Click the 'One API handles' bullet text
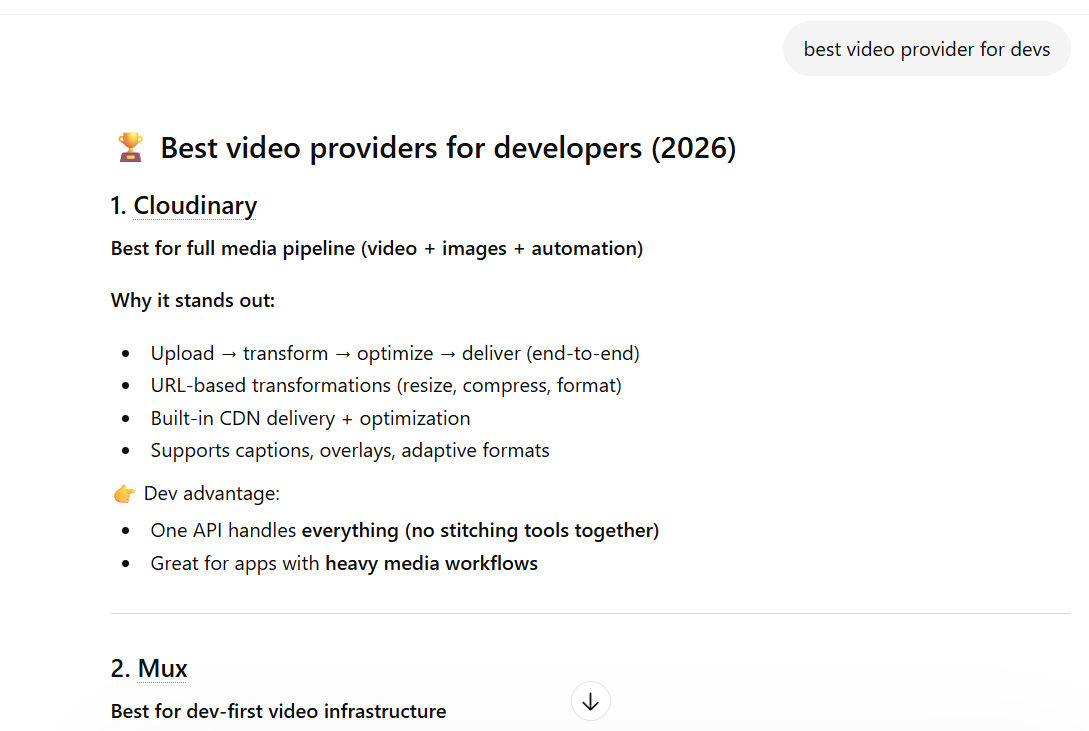Viewport: 1089px width, 731px height. coord(224,530)
